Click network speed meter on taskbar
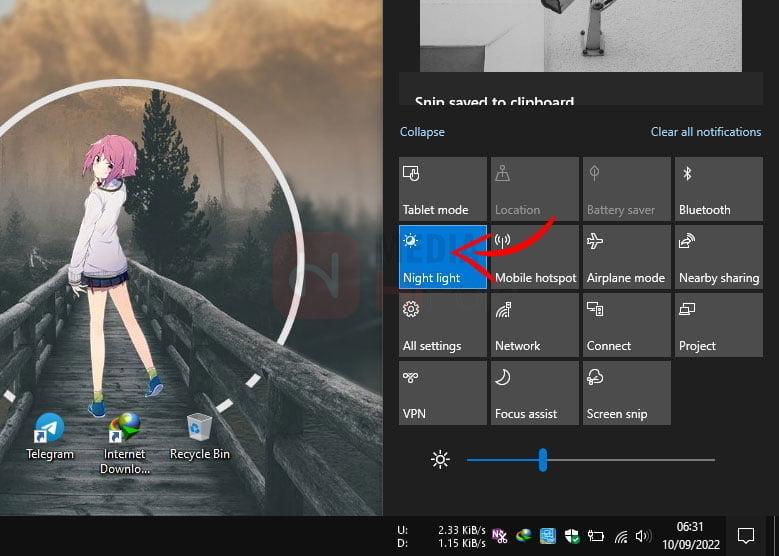This screenshot has width=779, height=556. (x=441, y=537)
